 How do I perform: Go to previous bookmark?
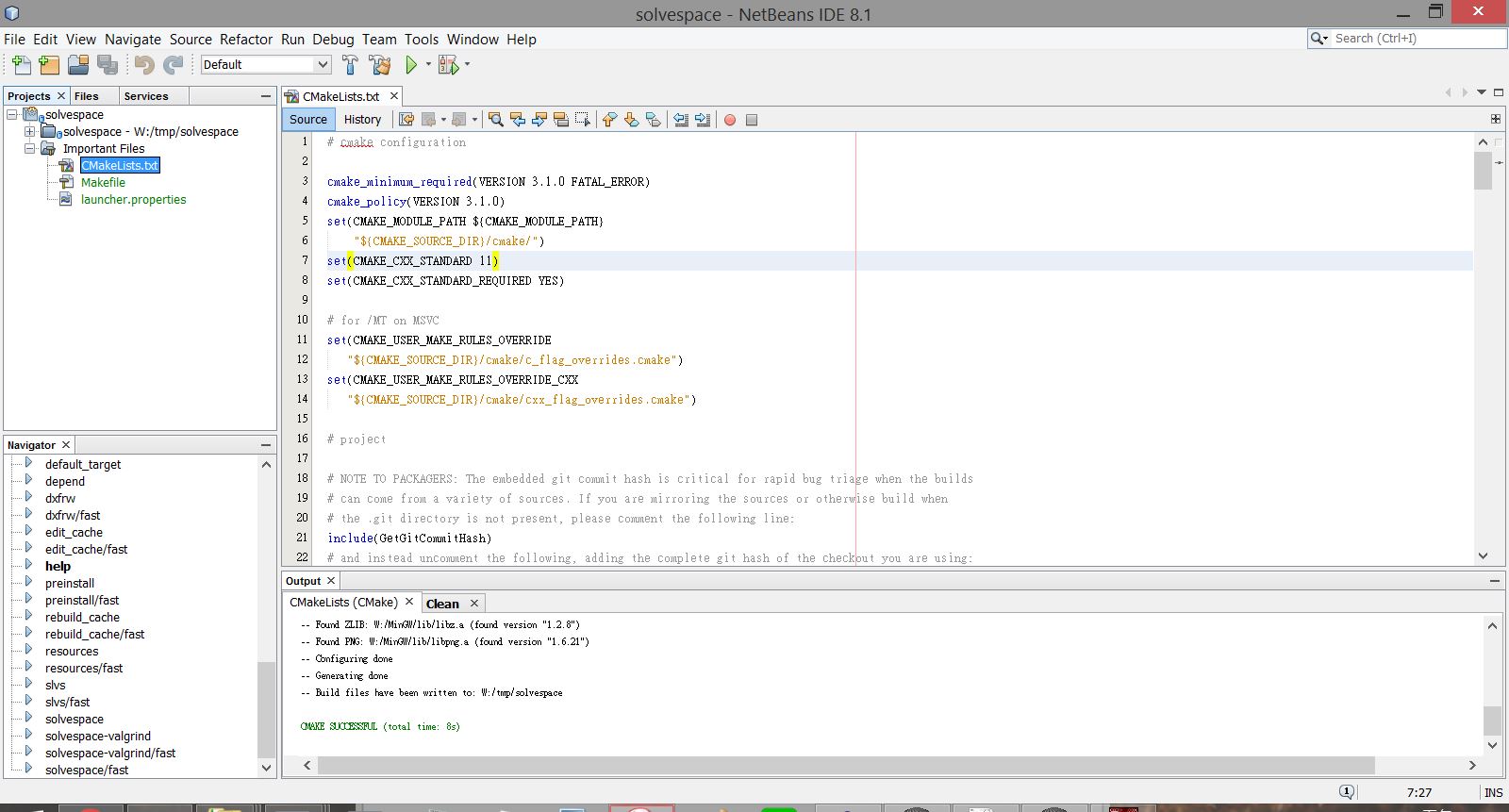click(609, 120)
